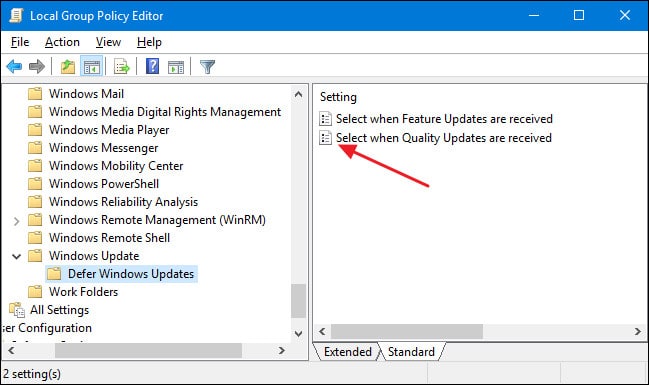Toggle the Show/Hide Action Pane icon
The image size is (649, 385).
[x=175, y=67]
